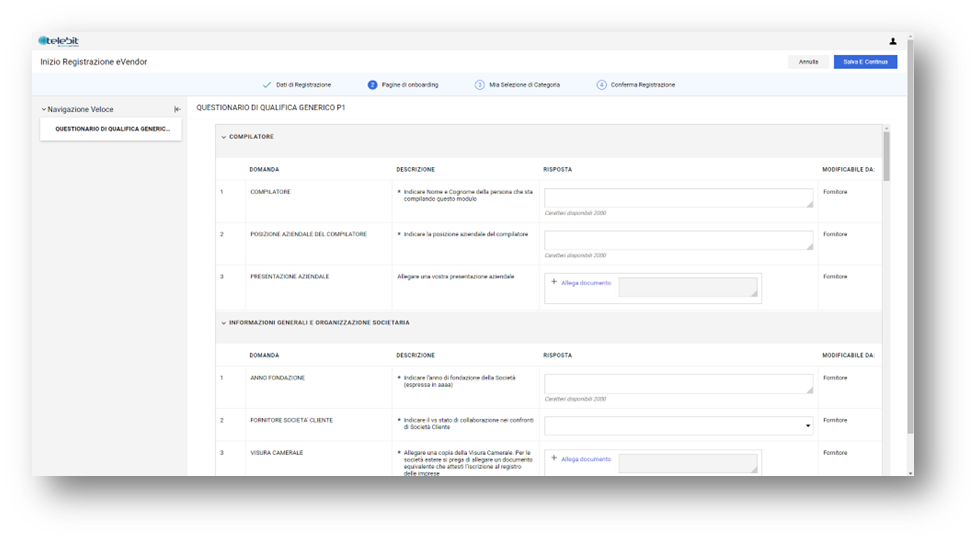Image resolution: width=979 pixels, height=541 pixels.
Task: Open the user profile icon
Action: [x=892, y=41]
